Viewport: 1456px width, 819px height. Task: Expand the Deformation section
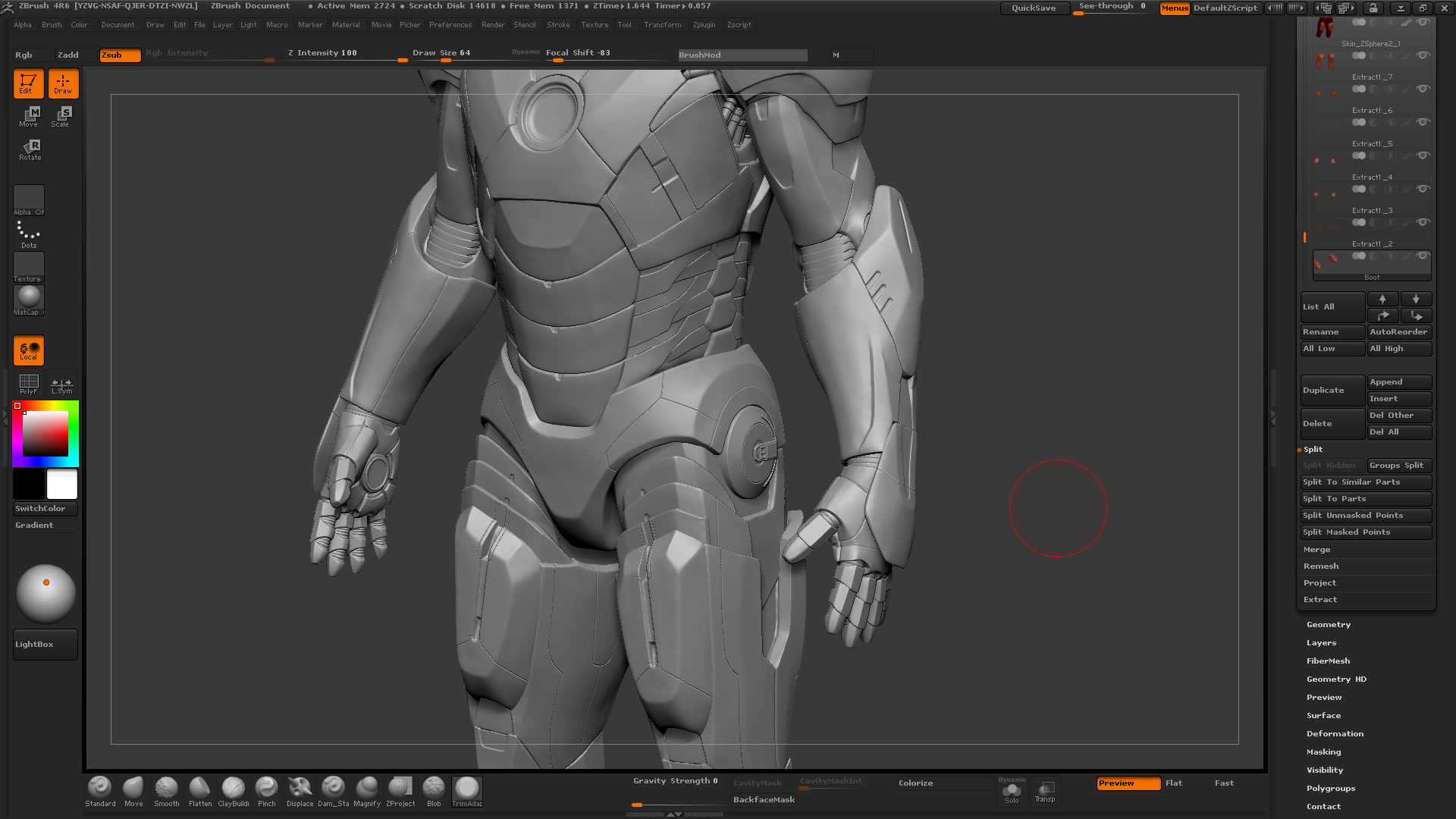tap(1335, 734)
